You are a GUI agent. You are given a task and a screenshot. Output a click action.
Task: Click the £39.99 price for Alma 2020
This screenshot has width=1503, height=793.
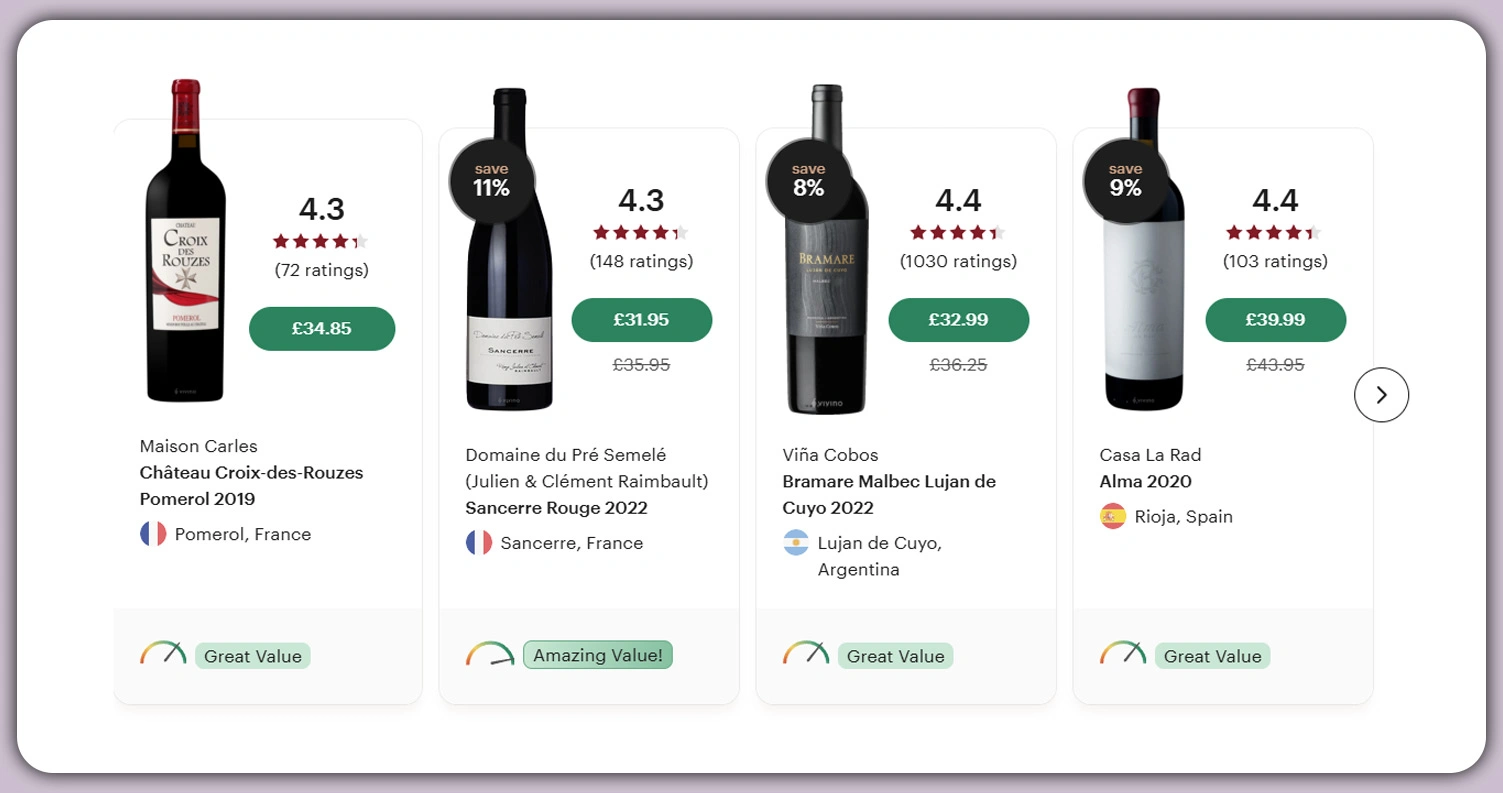point(1275,320)
